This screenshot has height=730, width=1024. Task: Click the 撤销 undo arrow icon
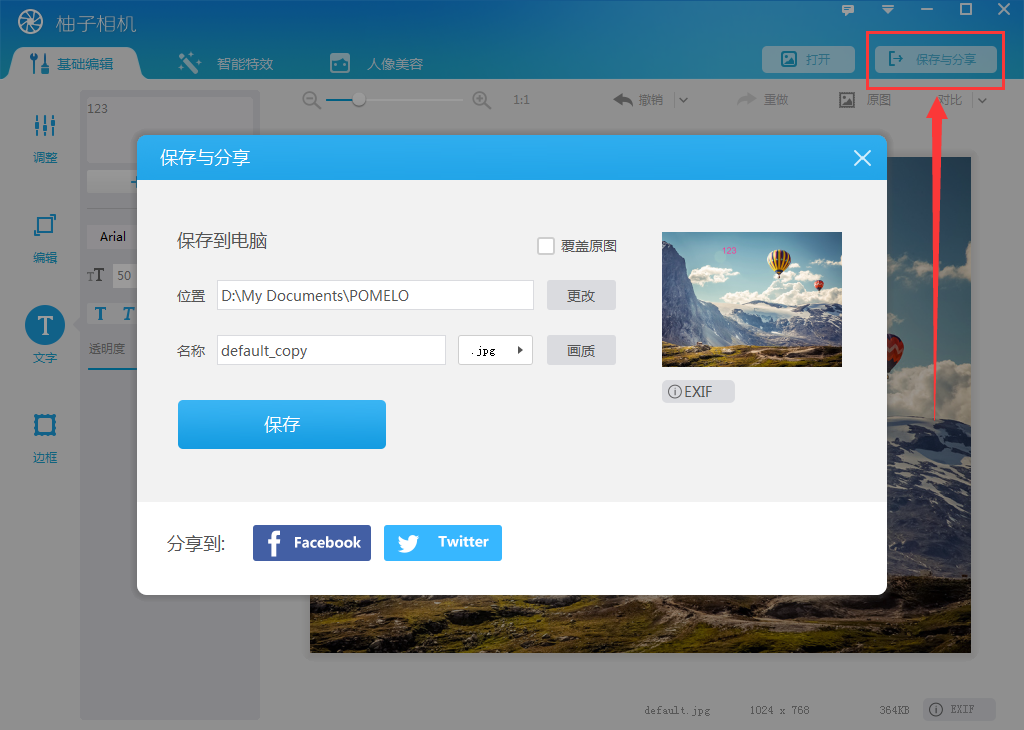point(625,99)
